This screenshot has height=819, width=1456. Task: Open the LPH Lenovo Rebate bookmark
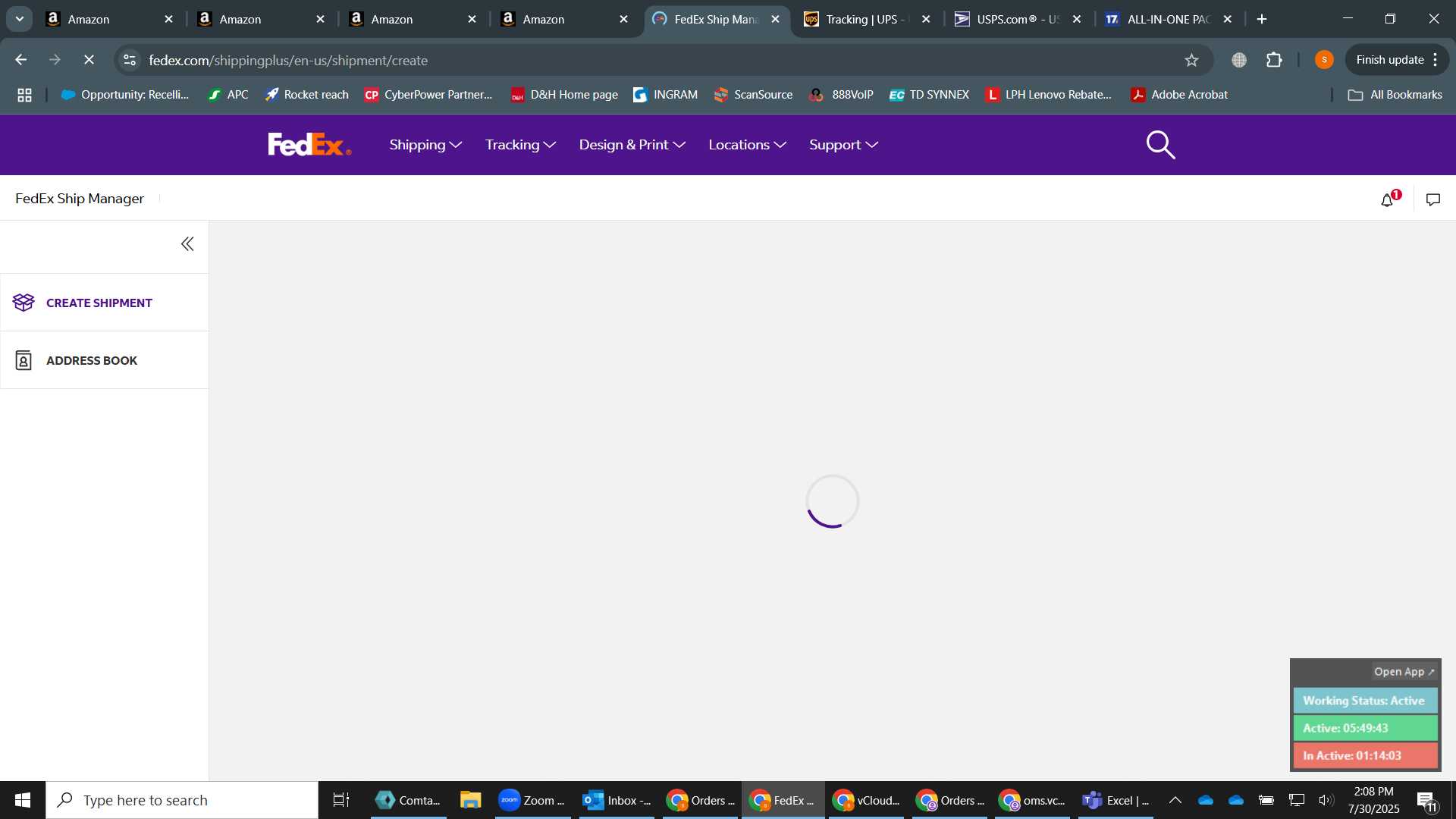coord(1048,95)
